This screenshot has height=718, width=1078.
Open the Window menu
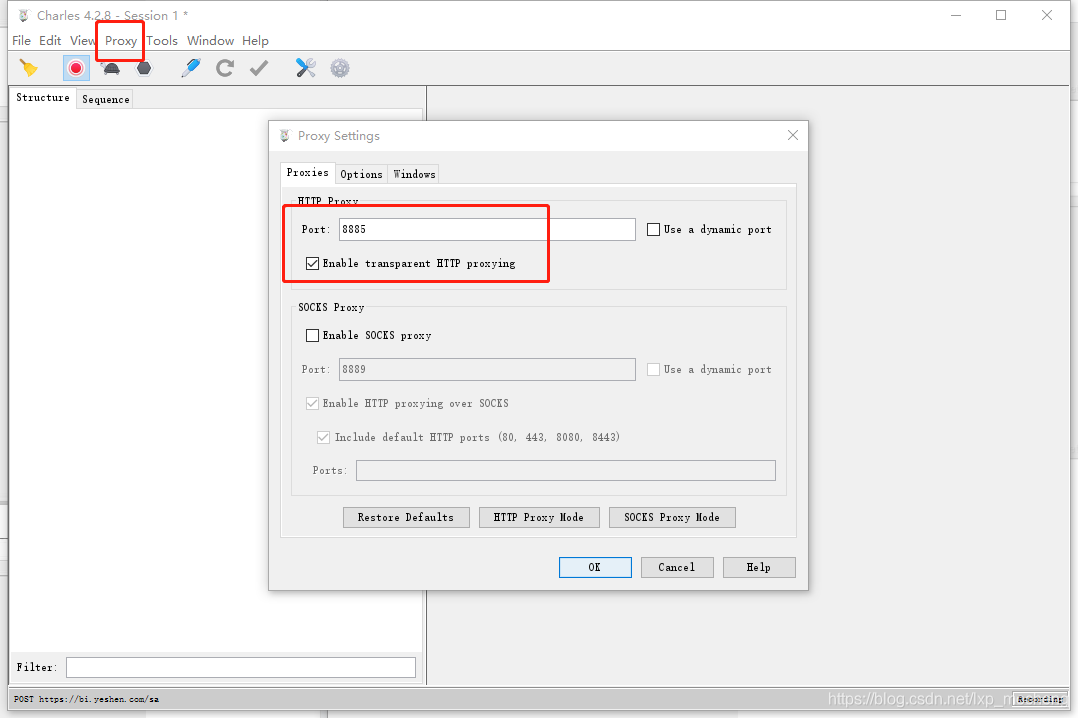[x=210, y=41]
